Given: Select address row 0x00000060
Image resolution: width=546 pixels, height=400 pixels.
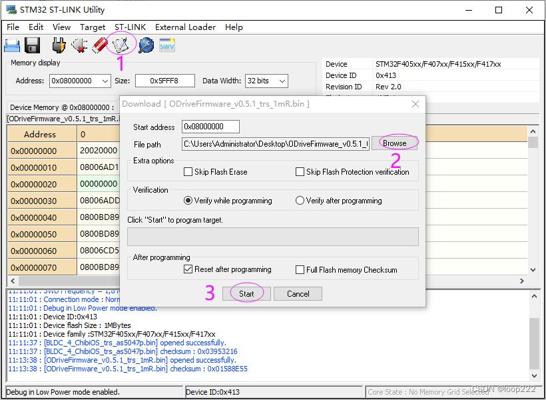Looking at the screenshot, I should (41, 251).
